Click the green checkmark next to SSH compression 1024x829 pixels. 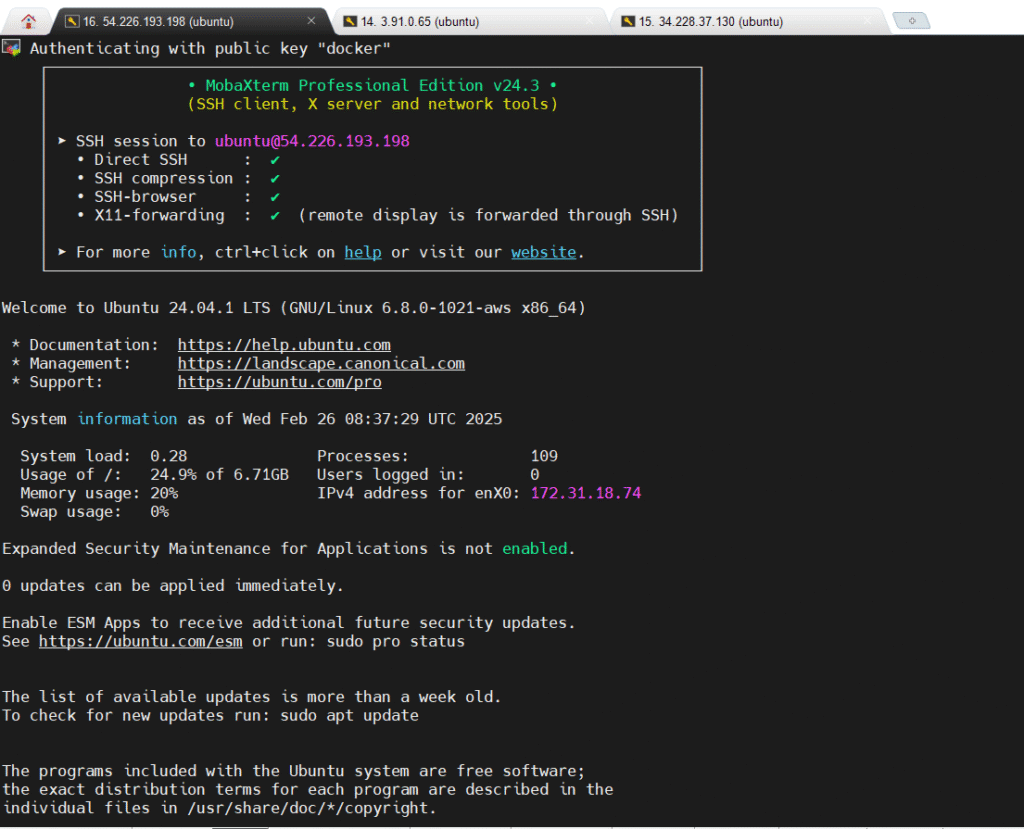pyautogui.click(x=274, y=178)
